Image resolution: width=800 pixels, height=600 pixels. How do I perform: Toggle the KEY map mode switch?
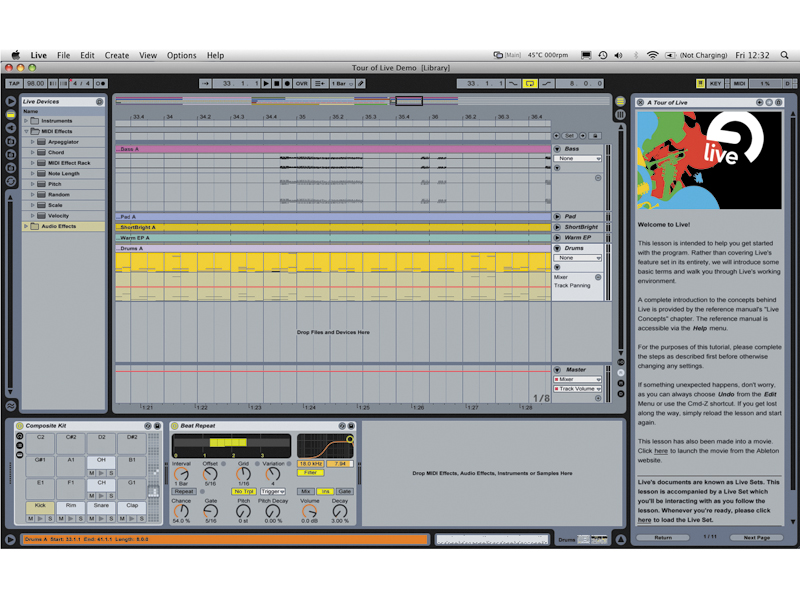coord(715,83)
